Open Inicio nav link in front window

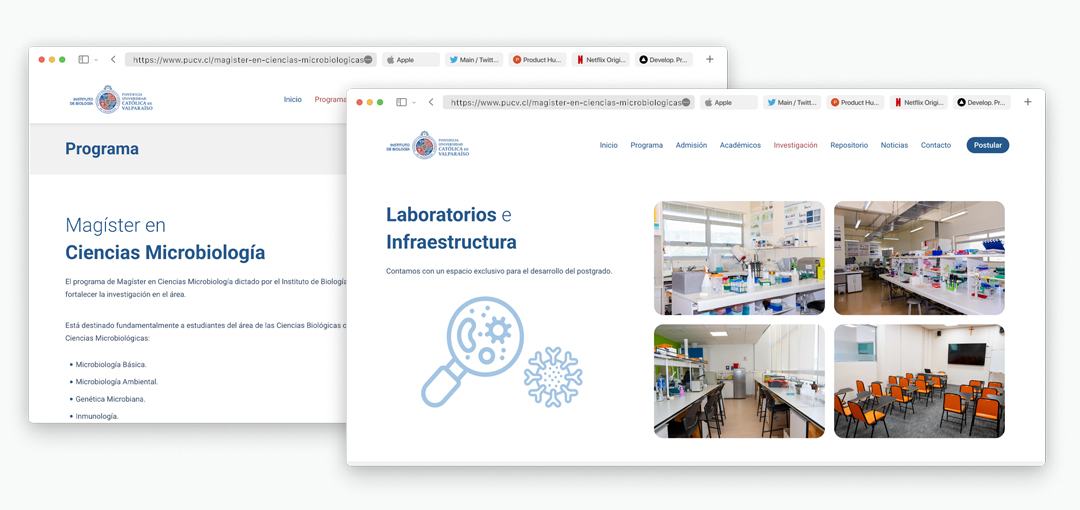pyautogui.click(x=608, y=145)
